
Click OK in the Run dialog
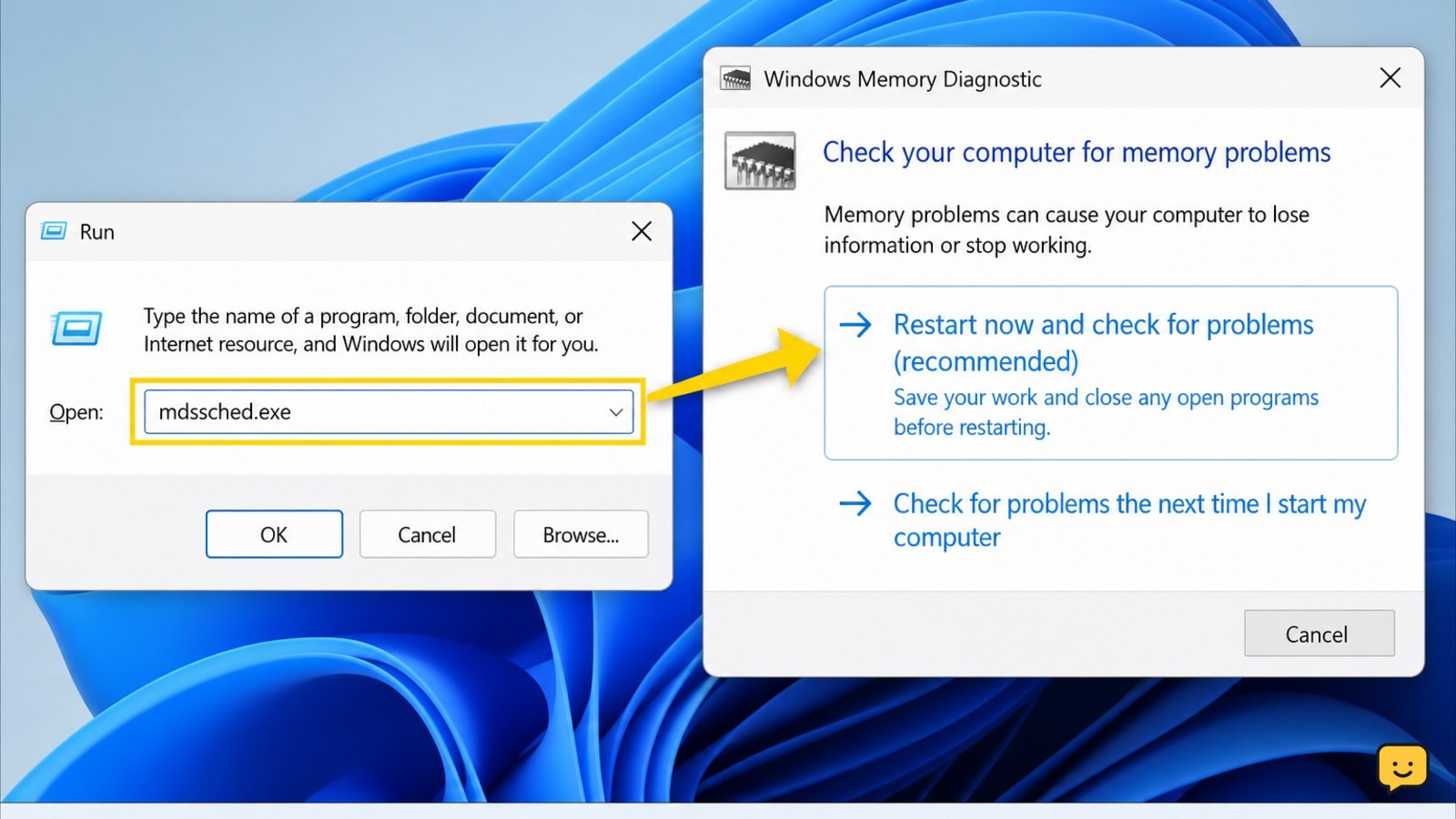tap(274, 534)
